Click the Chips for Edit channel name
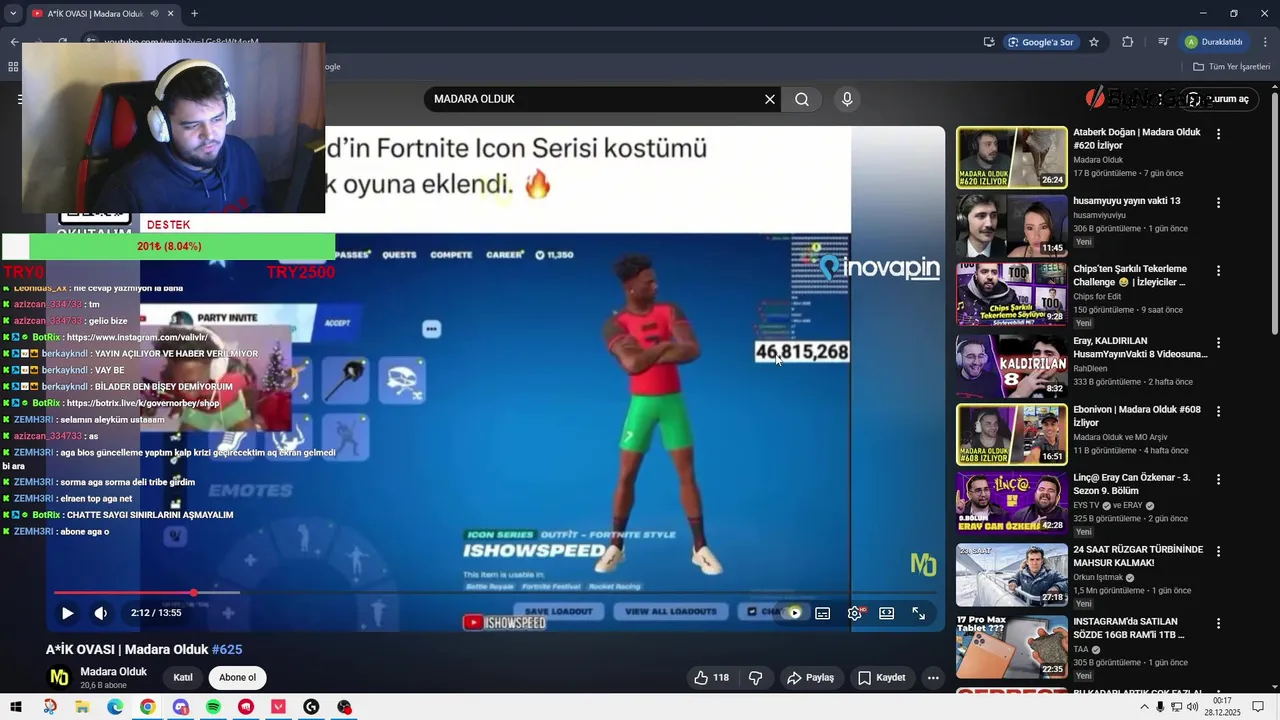The height and width of the screenshot is (720, 1280). [x=1100, y=296]
